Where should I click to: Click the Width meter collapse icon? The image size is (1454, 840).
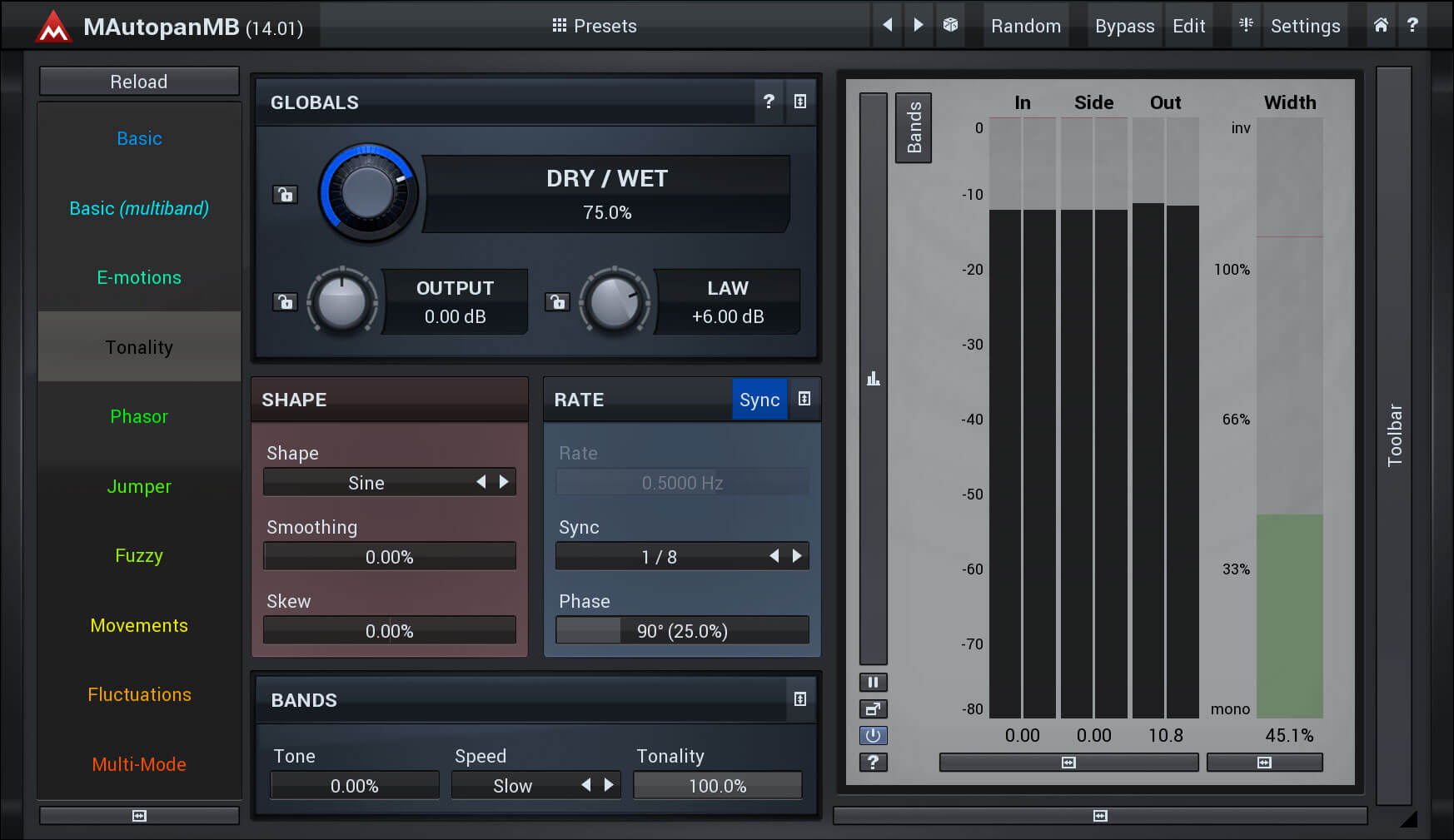click(1264, 763)
